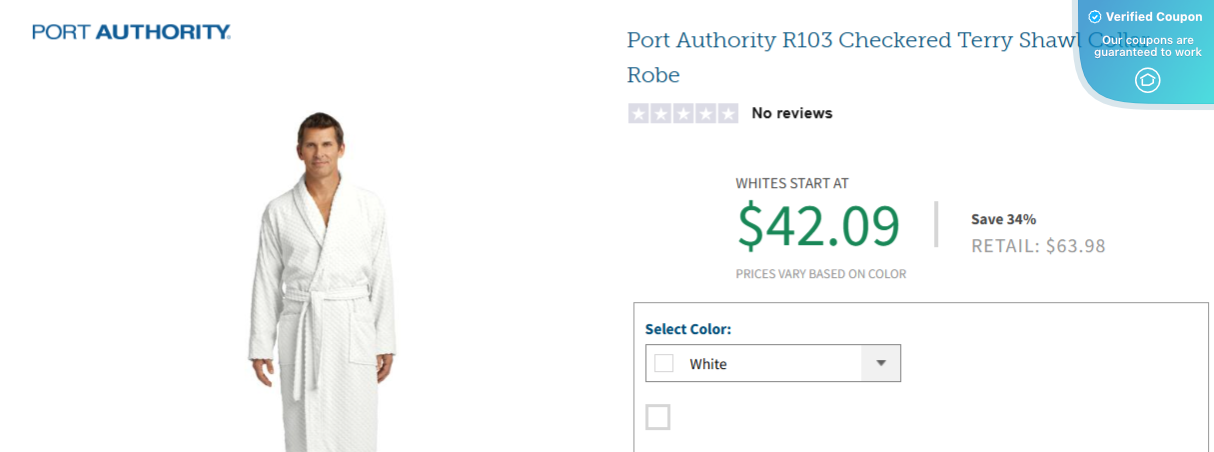The width and height of the screenshot is (1214, 452).
Task: Select the third rating star
Action: click(x=683, y=114)
